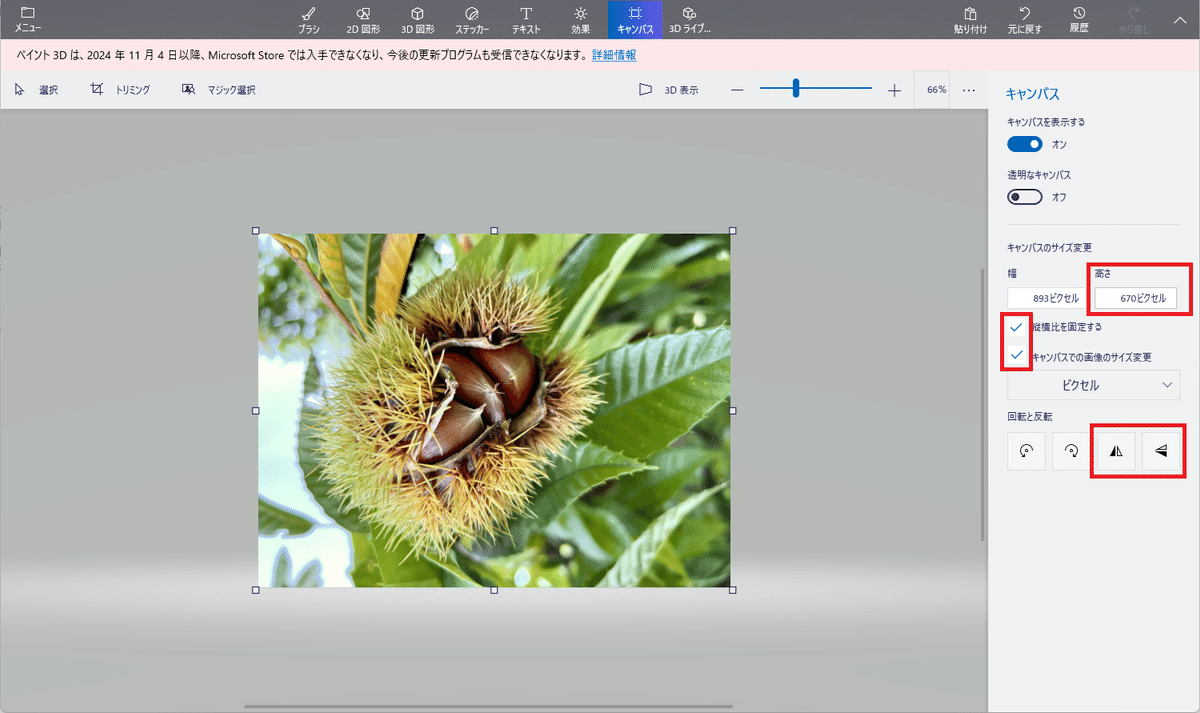Click the トリミング (Crop) button

point(120,90)
